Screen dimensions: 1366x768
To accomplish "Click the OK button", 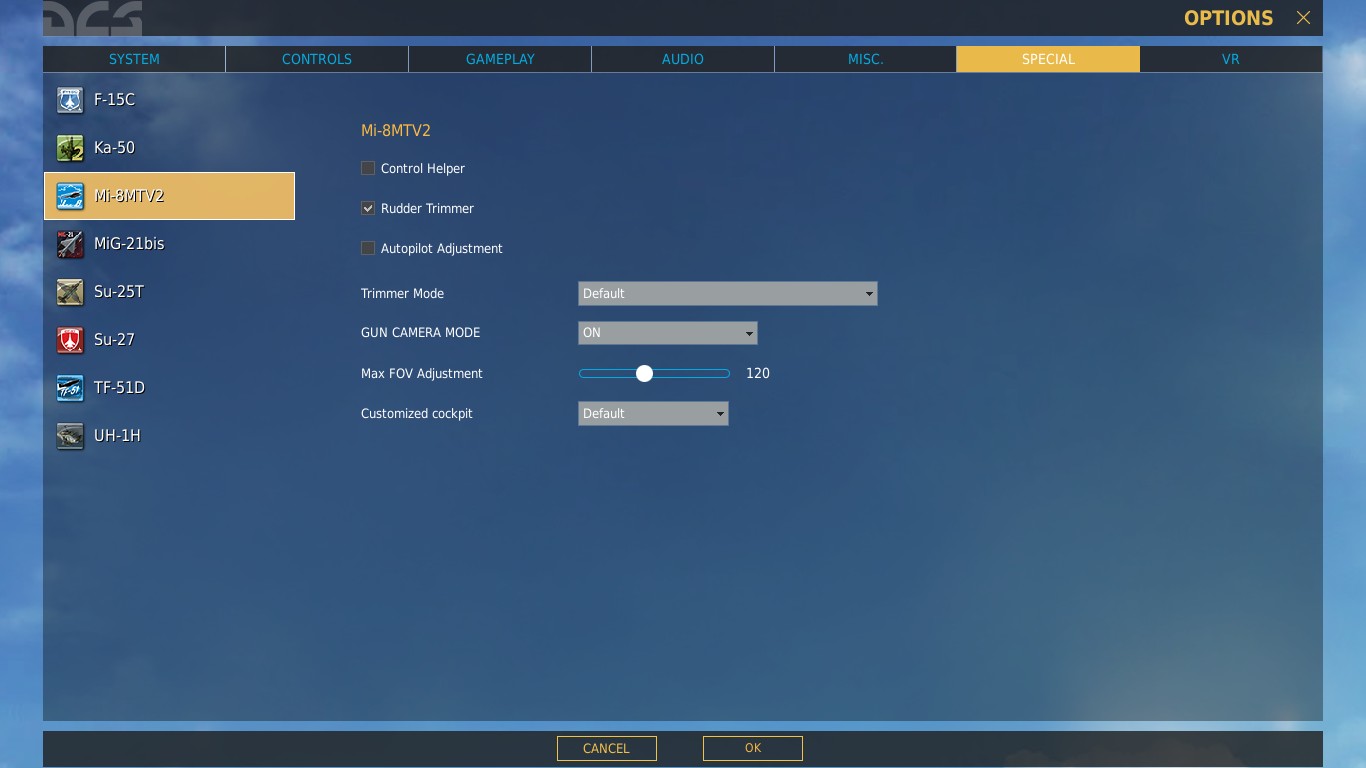I will click(x=753, y=748).
